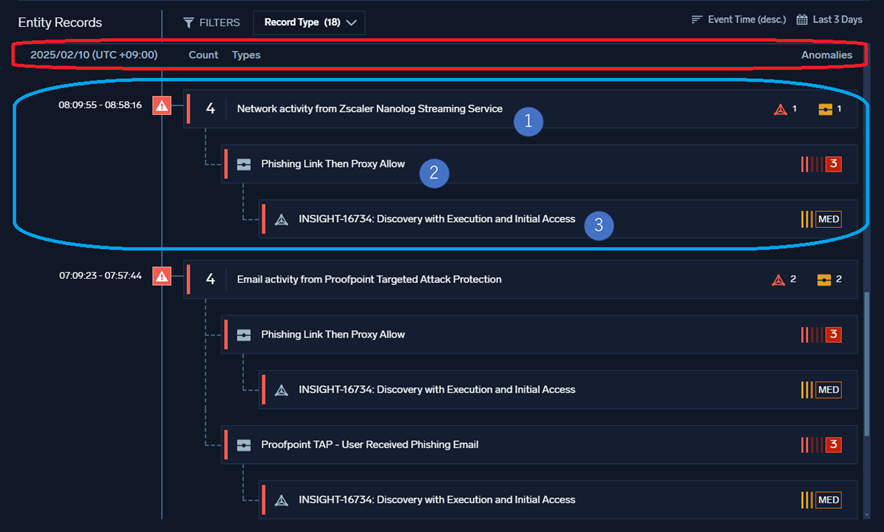The image size is (884, 532).
Task: Click the Entity Records panel title
Action: (x=60, y=23)
